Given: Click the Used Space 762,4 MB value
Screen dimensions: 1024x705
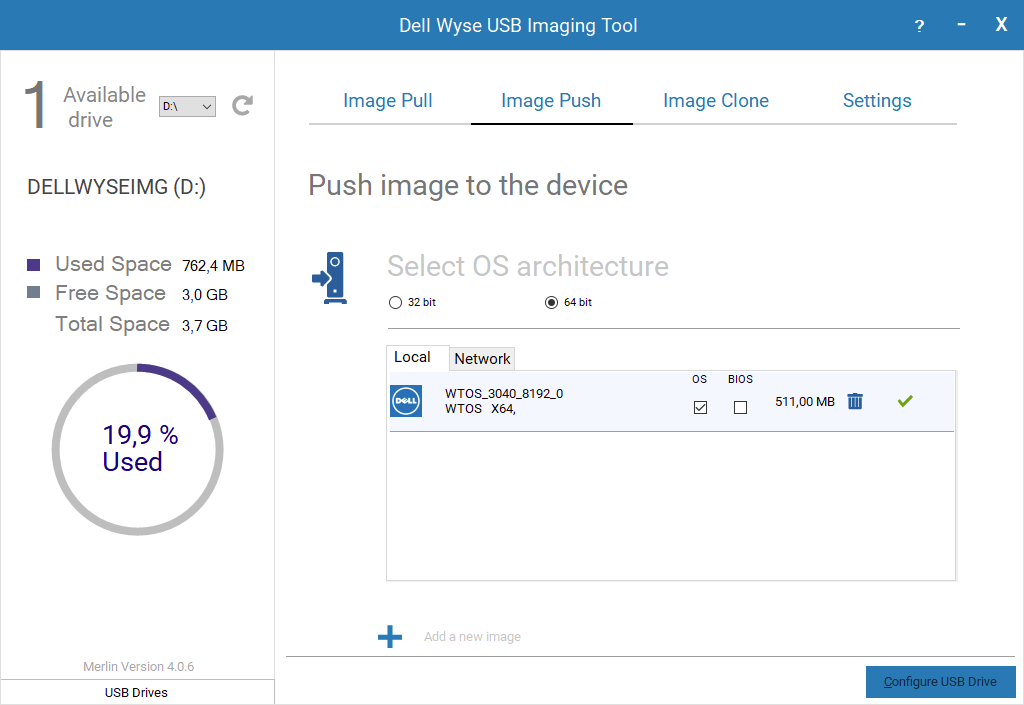Looking at the screenshot, I should 213,266.
